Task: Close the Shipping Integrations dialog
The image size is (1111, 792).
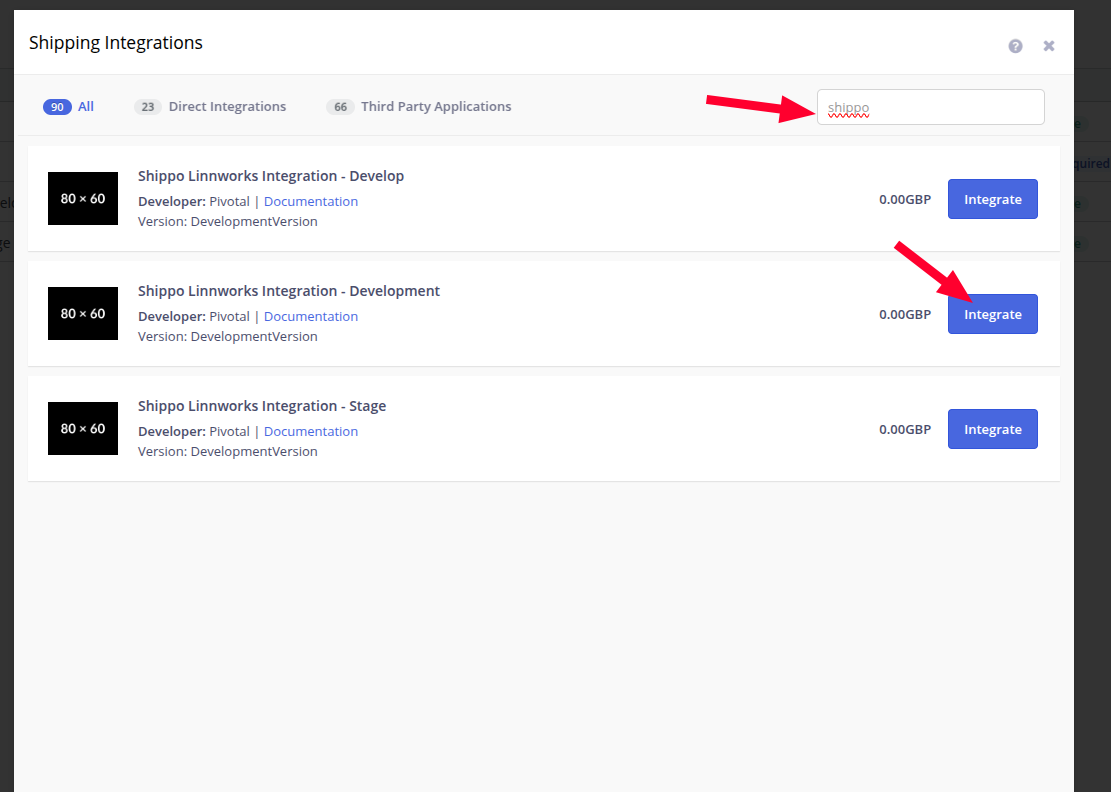Action: (x=1049, y=46)
